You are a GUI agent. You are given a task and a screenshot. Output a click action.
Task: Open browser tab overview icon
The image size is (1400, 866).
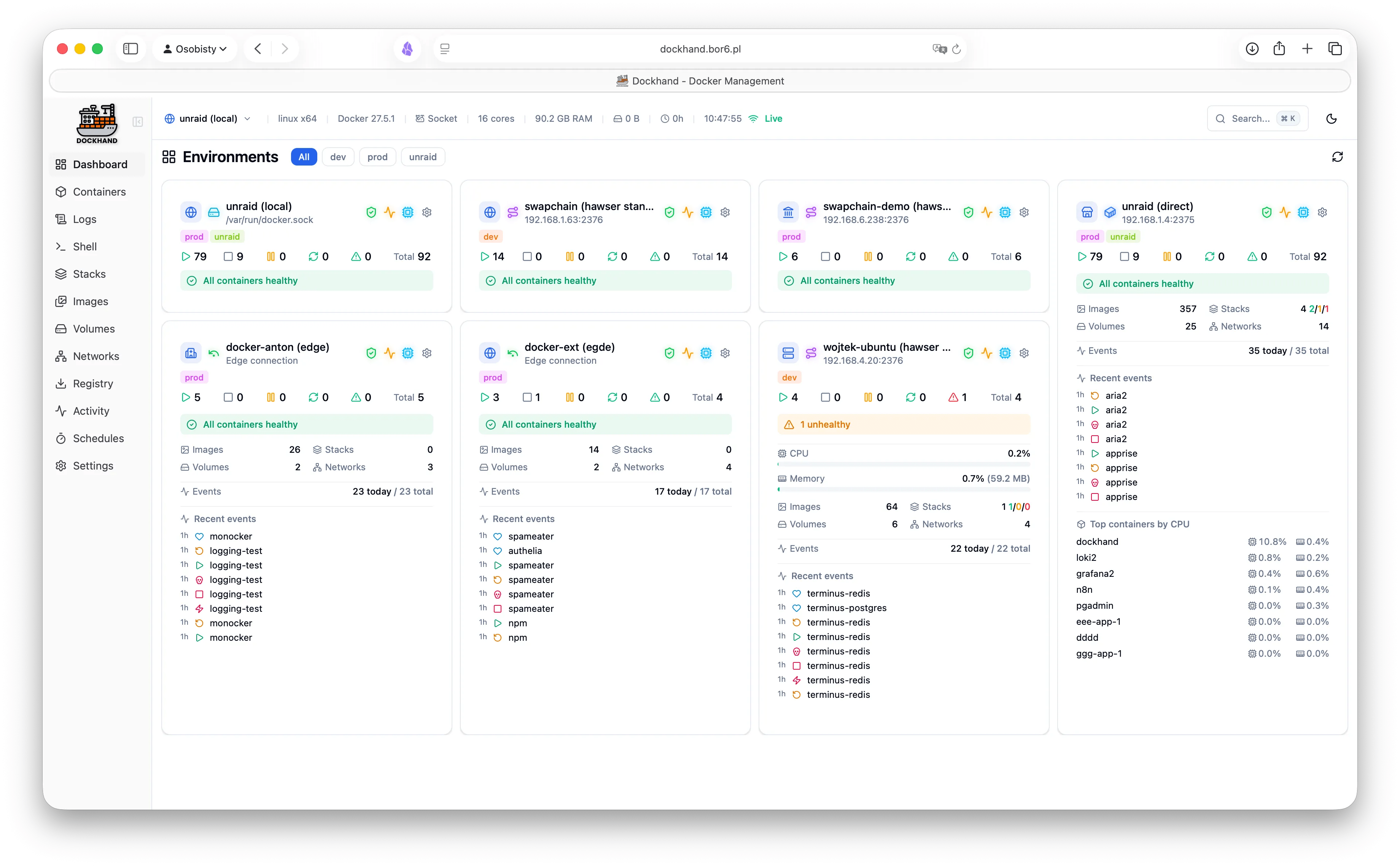[x=1335, y=49]
